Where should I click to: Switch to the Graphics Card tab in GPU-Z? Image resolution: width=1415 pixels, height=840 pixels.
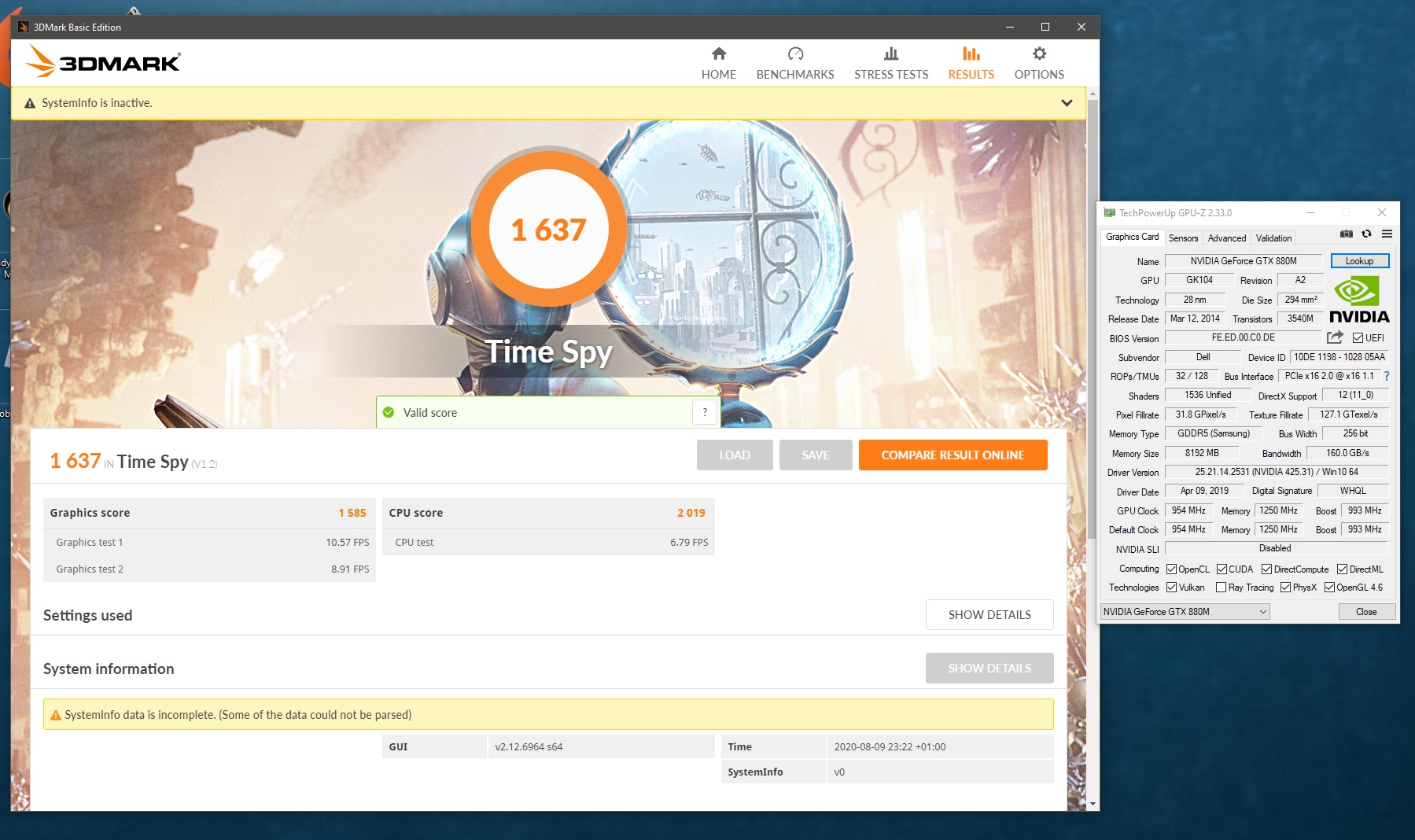(1132, 237)
